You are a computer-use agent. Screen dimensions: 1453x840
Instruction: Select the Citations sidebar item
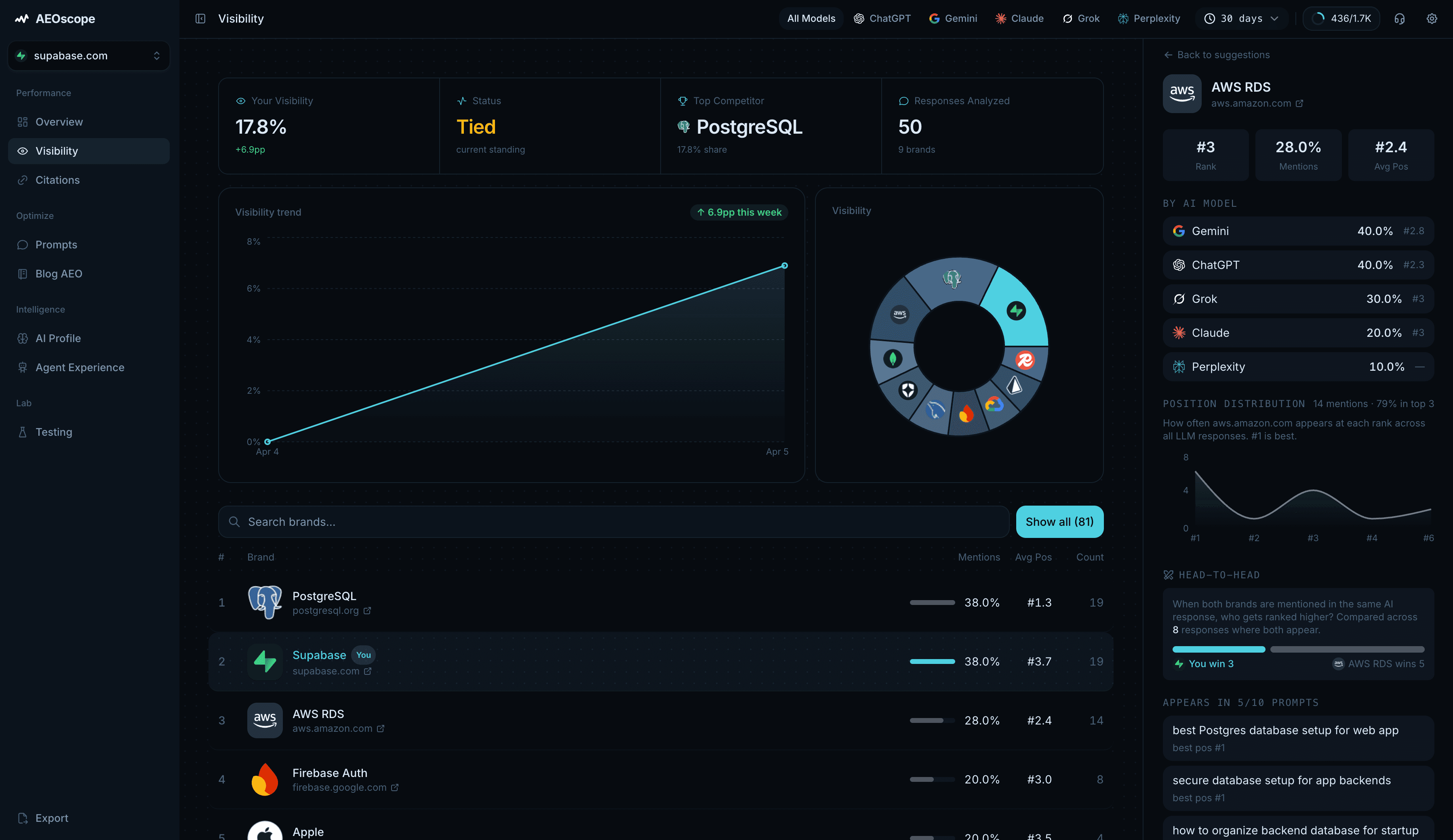[57, 180]
